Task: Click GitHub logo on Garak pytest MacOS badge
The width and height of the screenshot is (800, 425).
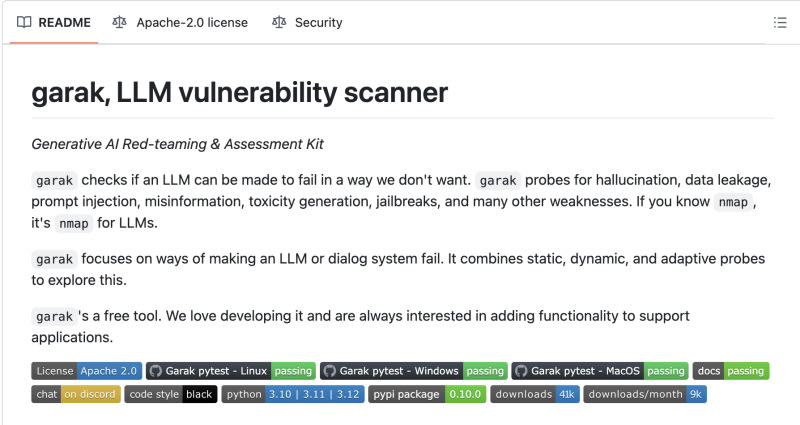Action: pyautogui.click(x=522, y=371)
